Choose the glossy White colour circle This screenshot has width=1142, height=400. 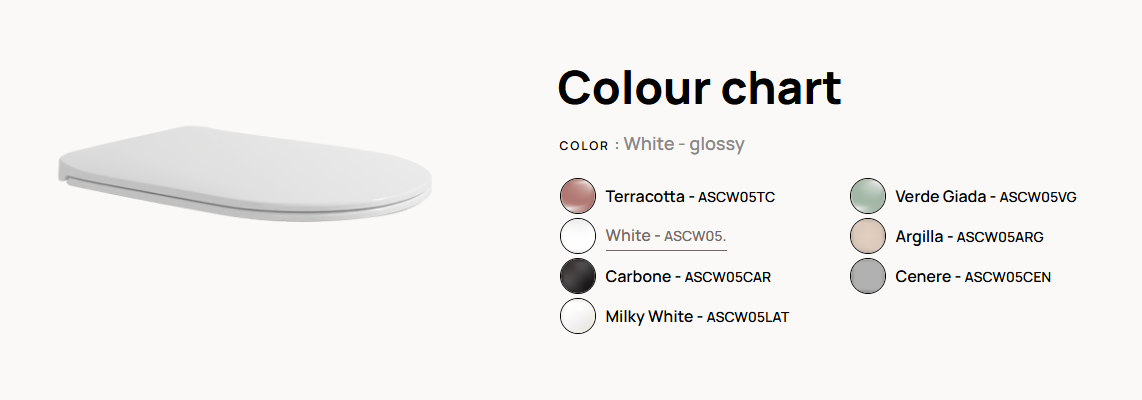tap(578, 236)
